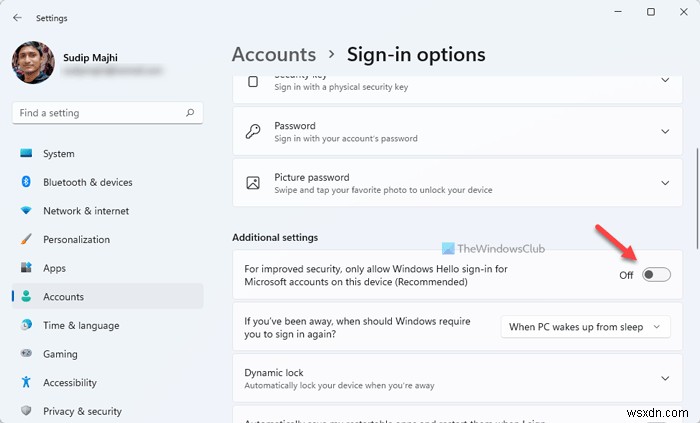This screenshot has width=700, height=423.
Task: Click the vertical scrollbar thumb
Action: pyautogui.click(x=697, y=199)
